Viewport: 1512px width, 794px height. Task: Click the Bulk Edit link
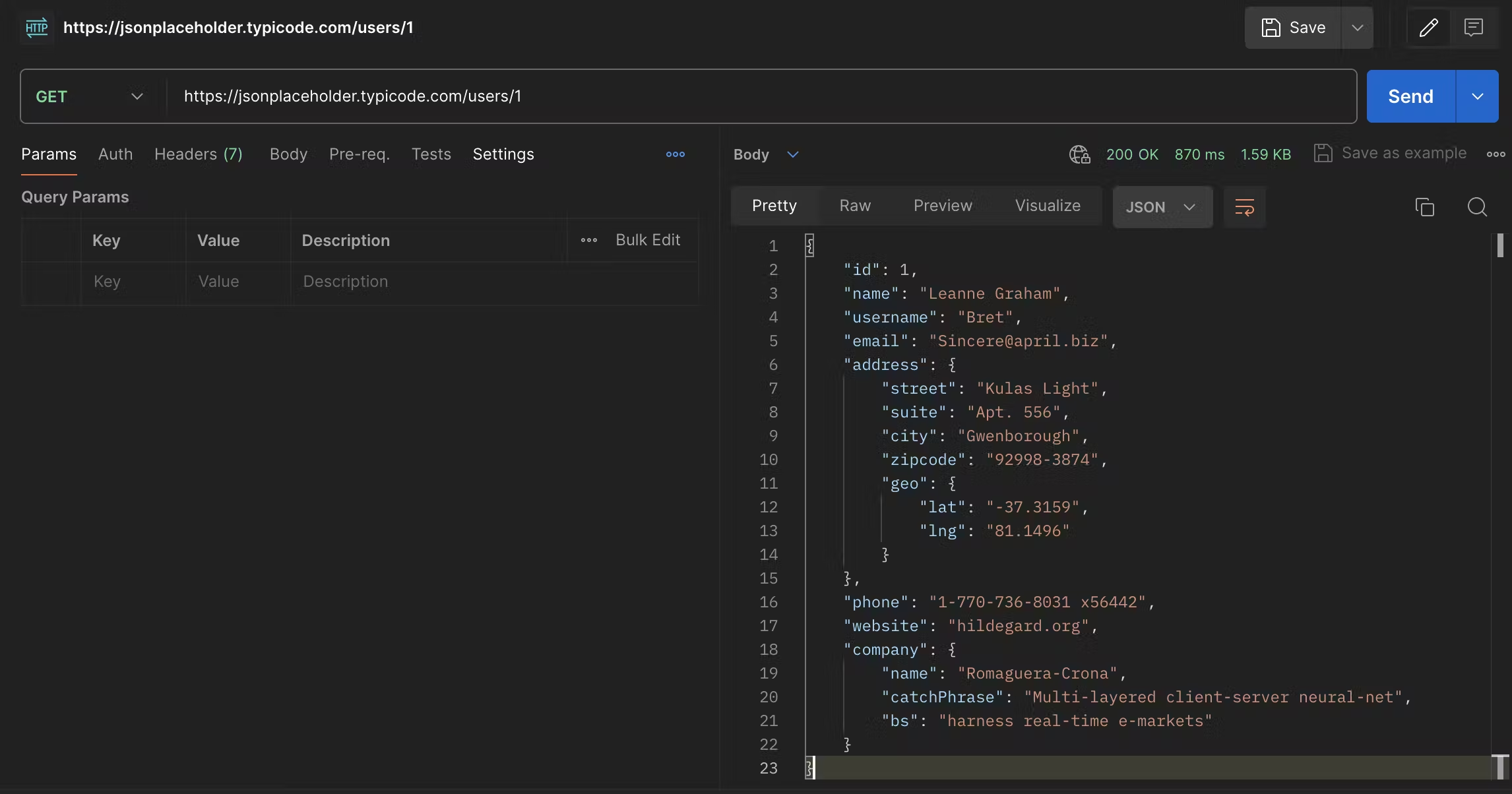(648, 240)
